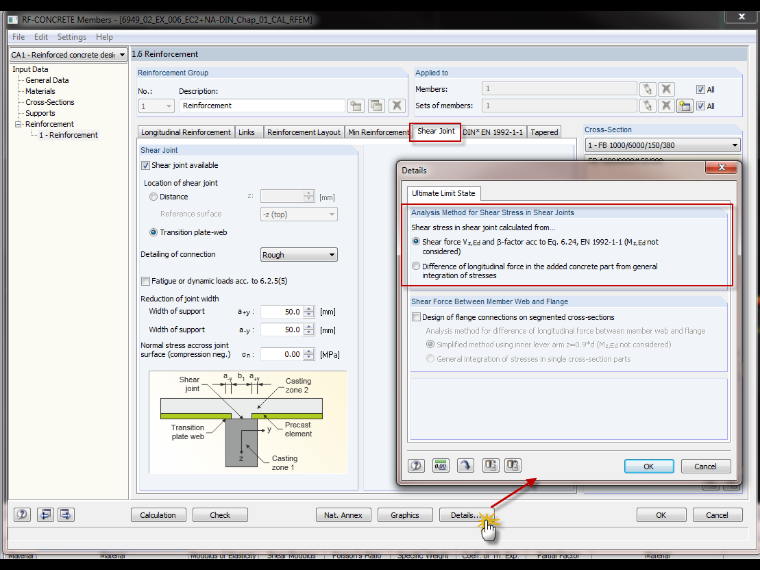Click the help icon in Details dialog
This screenshot has width=760, height=570.
pyautogui.click(x=416, y=466)
